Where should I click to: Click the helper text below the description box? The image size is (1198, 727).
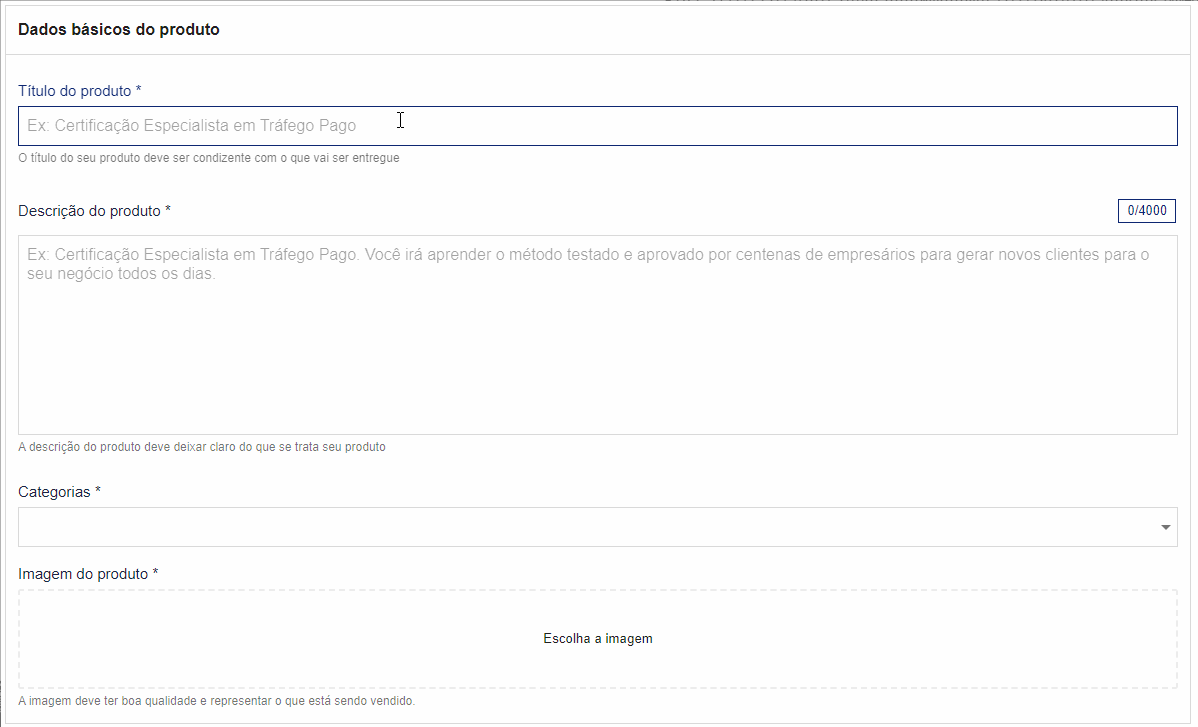point(201,447)
